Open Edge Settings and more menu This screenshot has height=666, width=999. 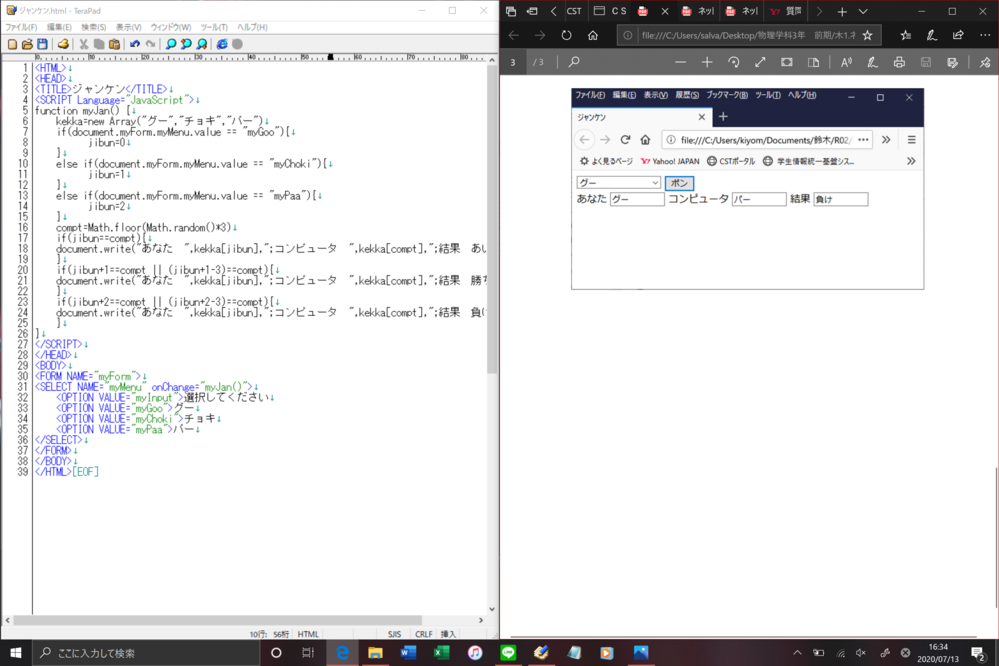pos(985,35)
